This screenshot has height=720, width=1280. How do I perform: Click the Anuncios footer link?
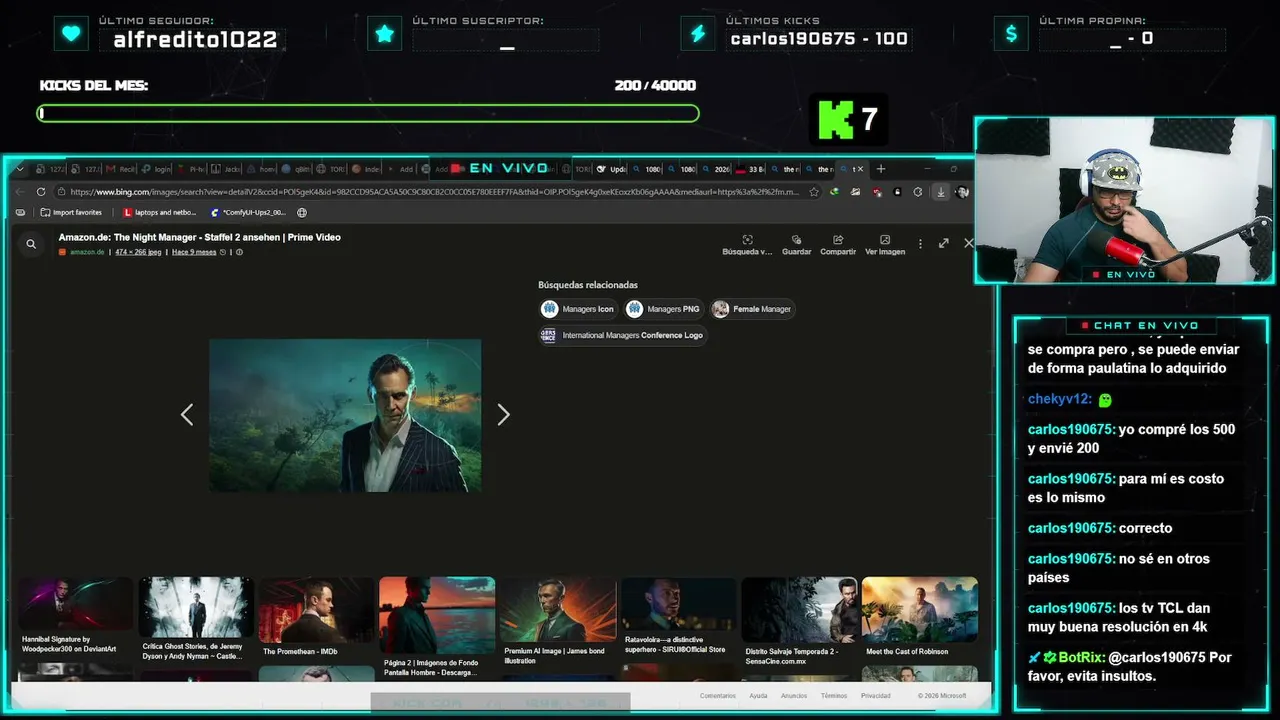tap(794, 696)
